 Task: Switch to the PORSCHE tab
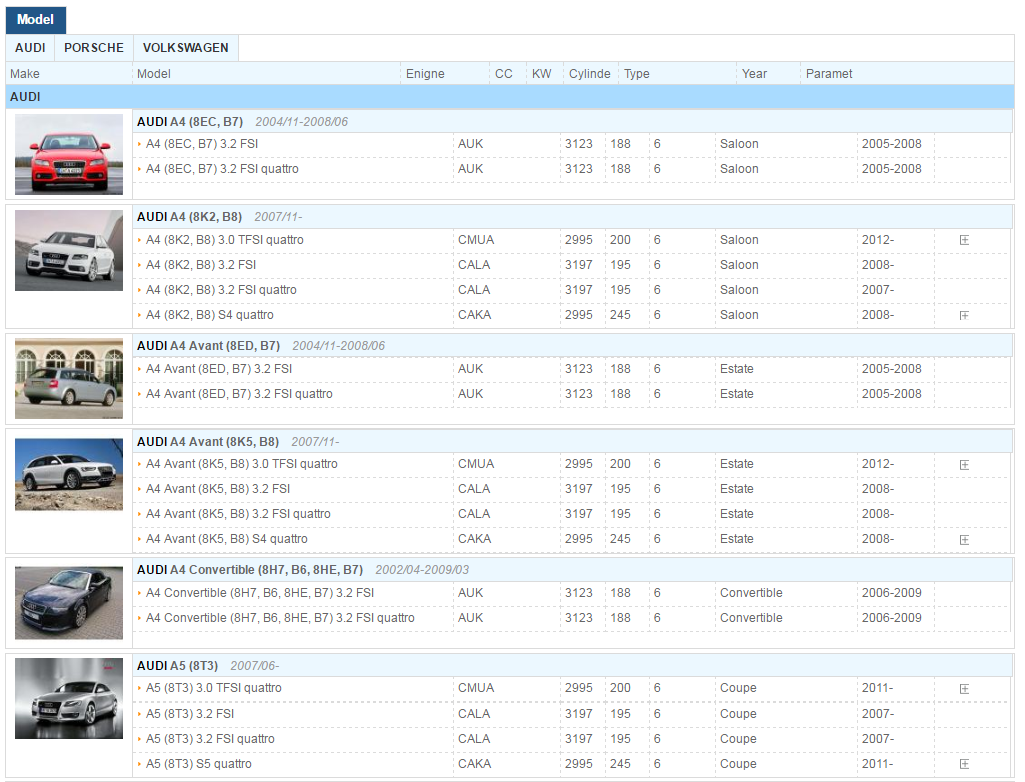[93, 48]
